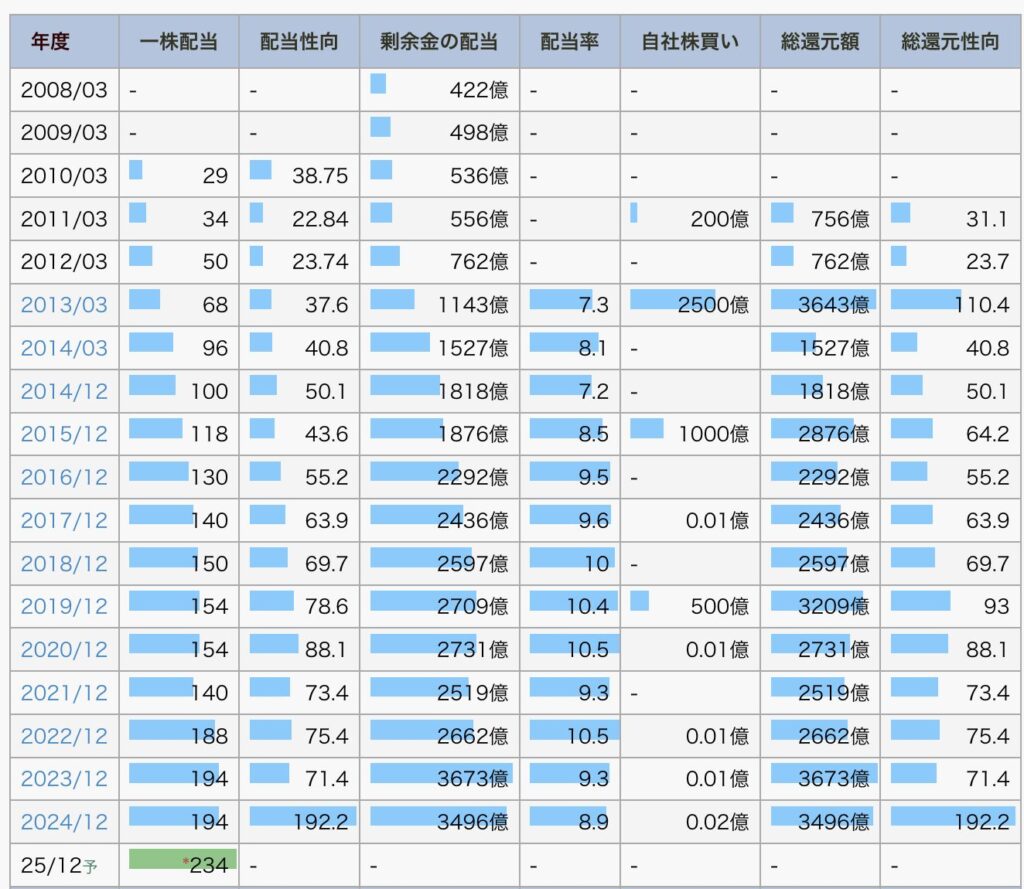This screenshot has height=889, width=1024.
Task: Click the 110.4 total return ratio cell
Action: [949, 305]
